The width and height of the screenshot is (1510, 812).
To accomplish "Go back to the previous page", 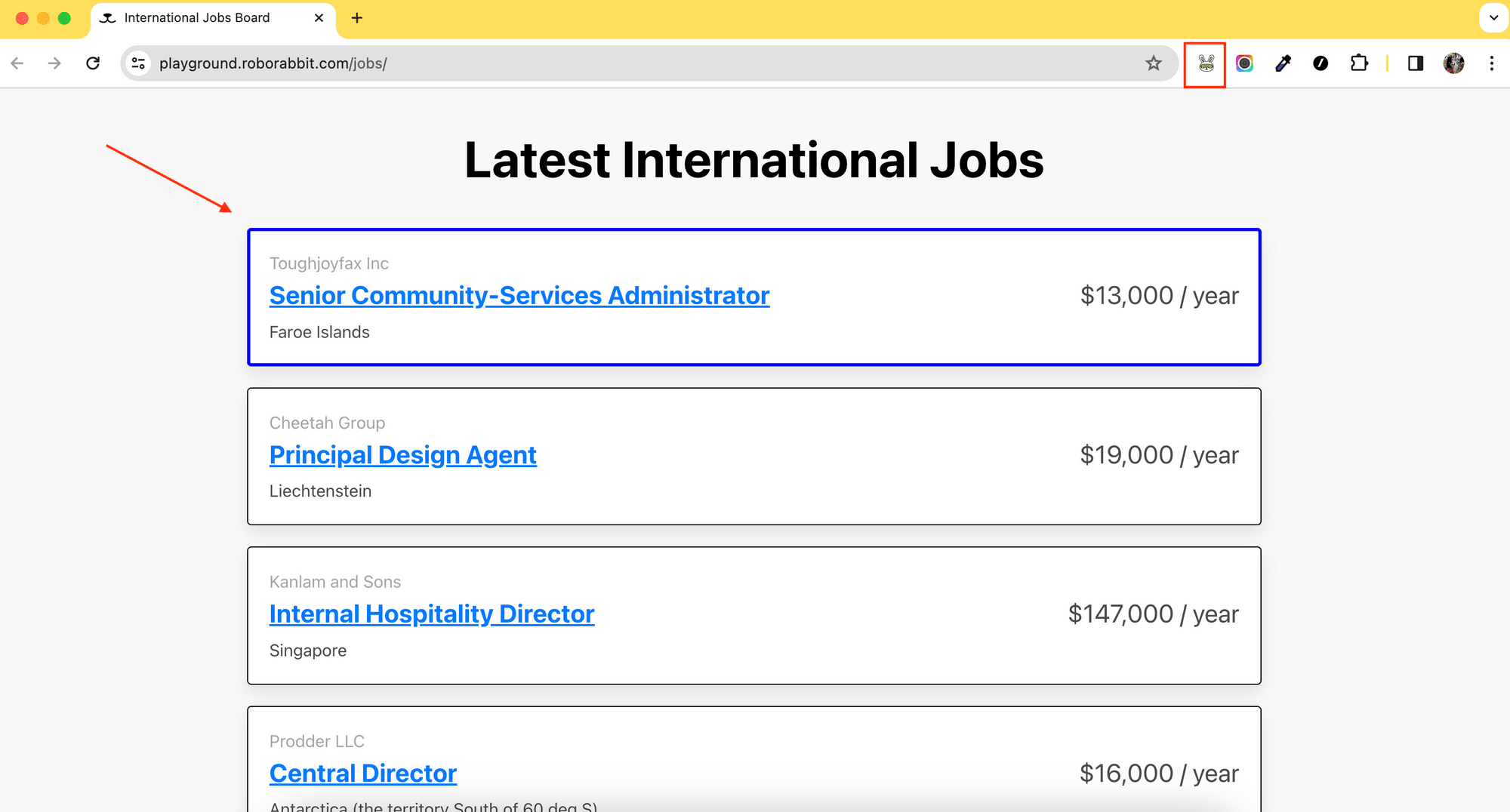I will pos(17,63).
